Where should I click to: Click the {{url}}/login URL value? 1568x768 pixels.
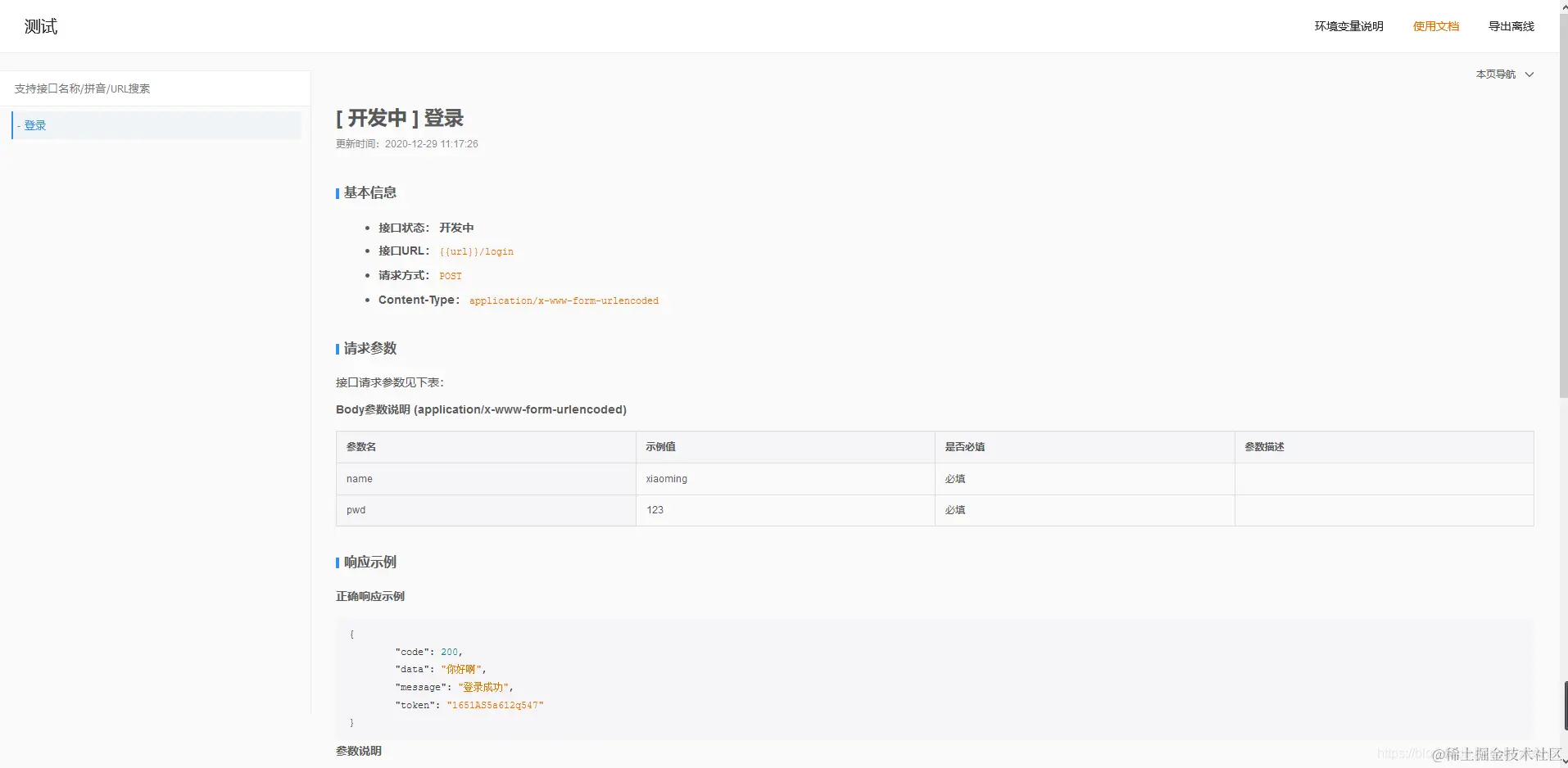pyautogui.click(x=476, y=251)
